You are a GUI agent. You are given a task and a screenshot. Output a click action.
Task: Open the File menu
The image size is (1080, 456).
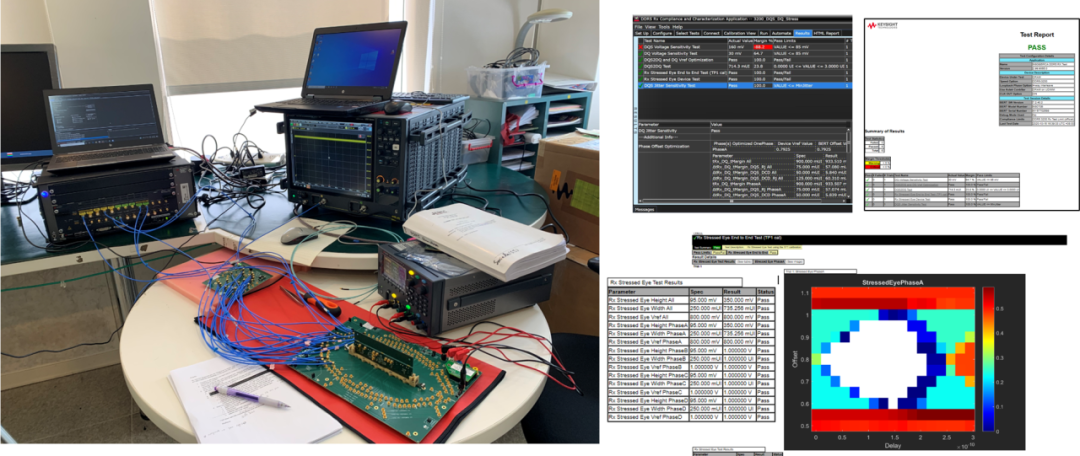pos(638,27)
